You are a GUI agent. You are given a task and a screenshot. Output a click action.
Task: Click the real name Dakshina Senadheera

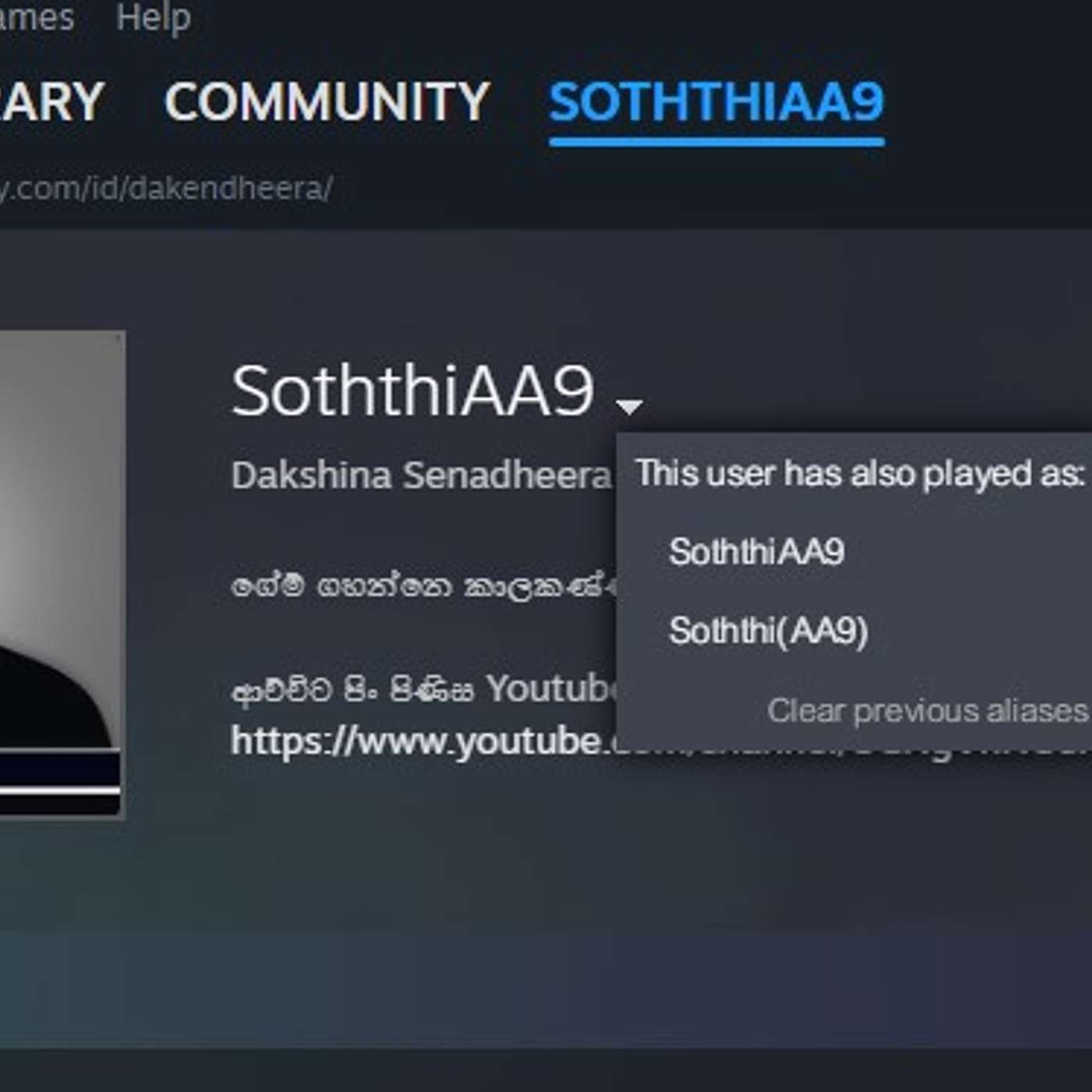point(421,475)
